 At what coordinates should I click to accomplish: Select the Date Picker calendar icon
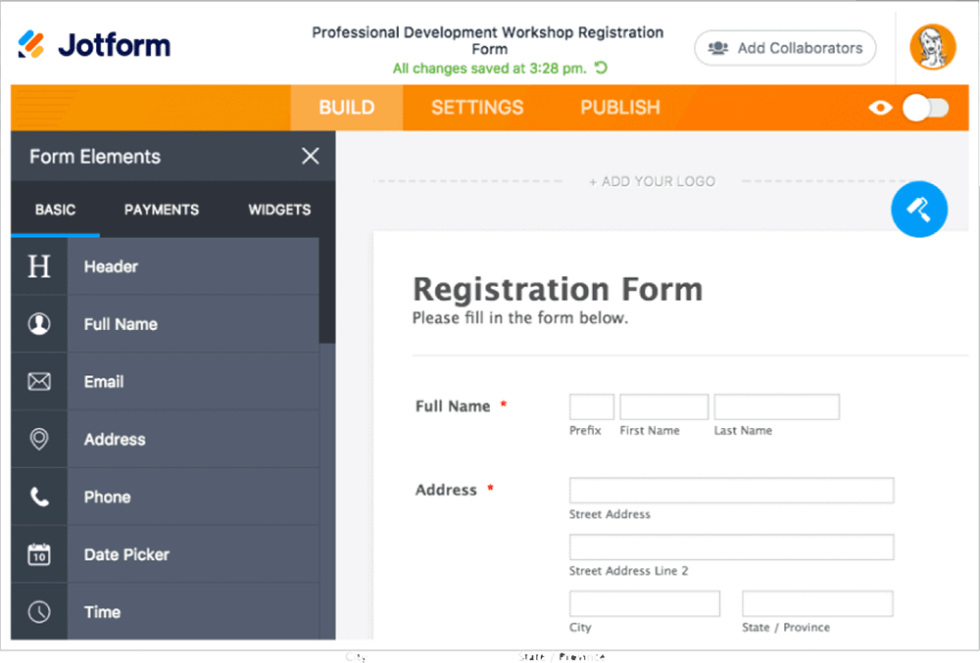tap(38, 554)
